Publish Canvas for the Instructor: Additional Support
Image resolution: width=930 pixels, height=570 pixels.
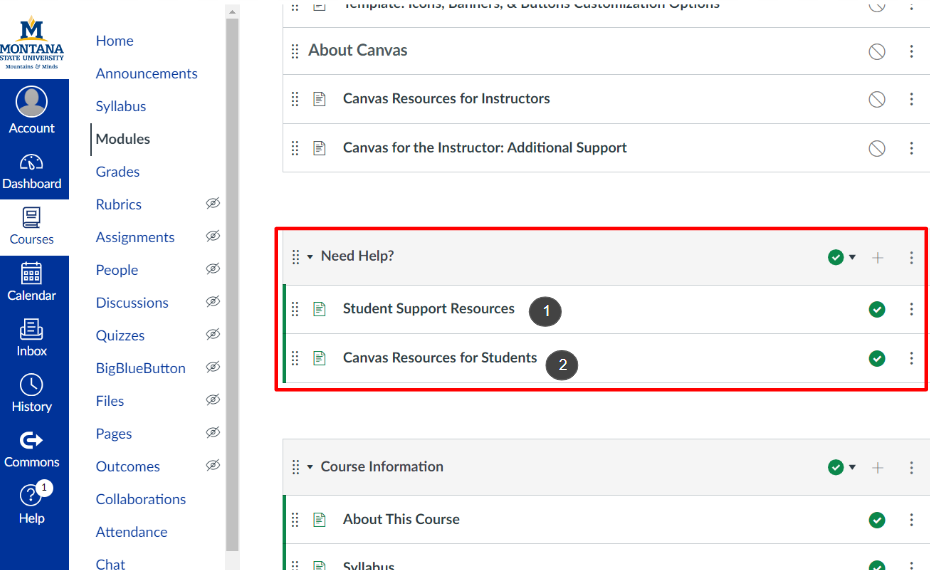[x=877, y=148]
